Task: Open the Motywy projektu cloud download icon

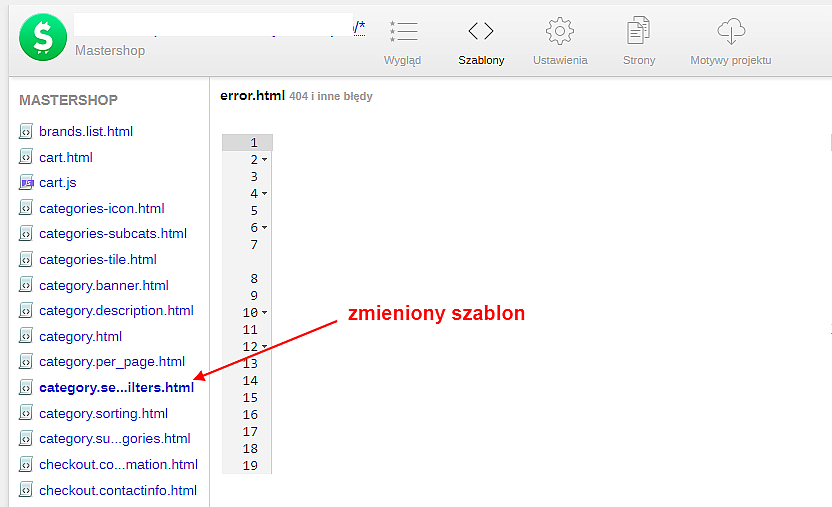Action: 731,31
